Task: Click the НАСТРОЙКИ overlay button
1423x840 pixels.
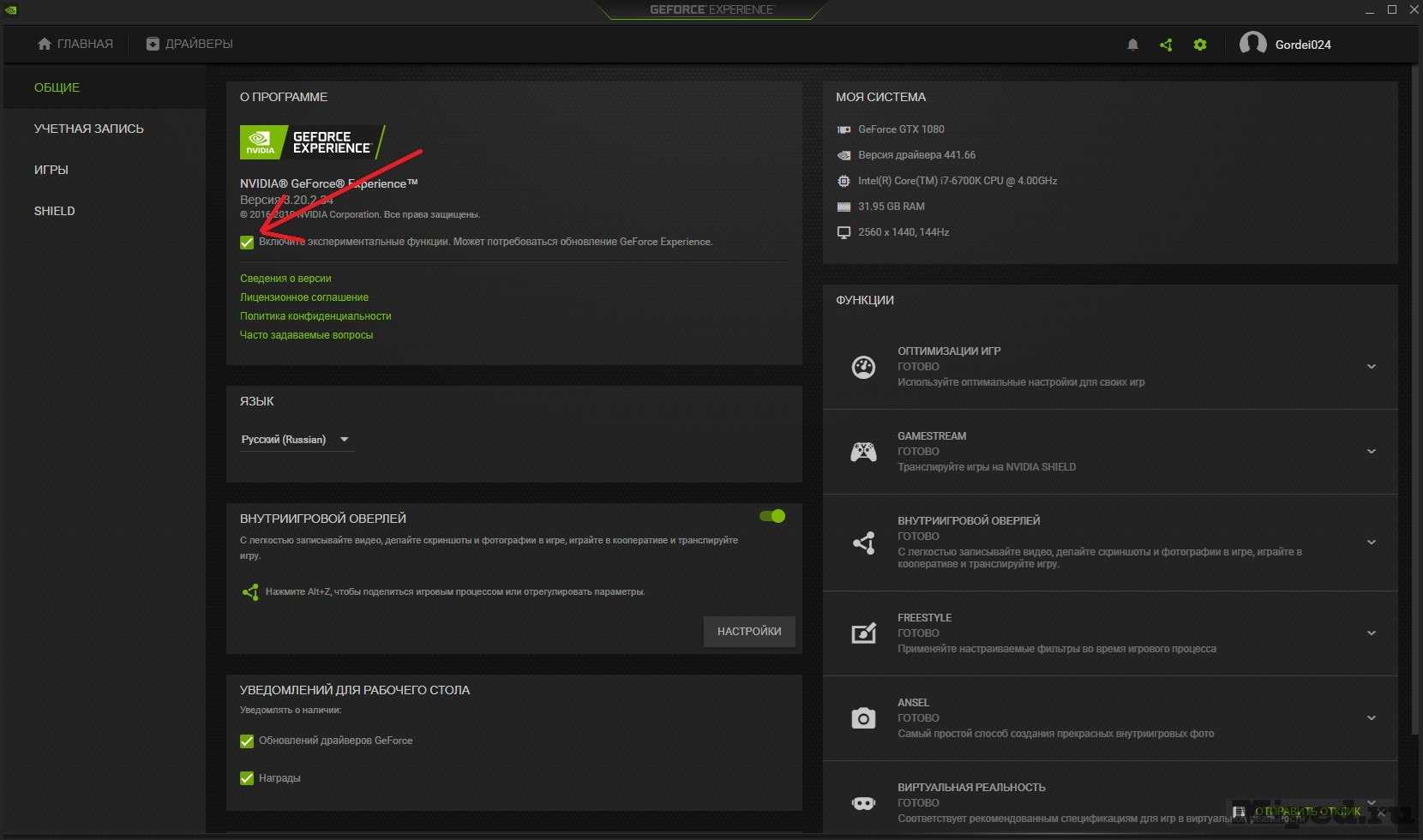Action: click(749, 632)
